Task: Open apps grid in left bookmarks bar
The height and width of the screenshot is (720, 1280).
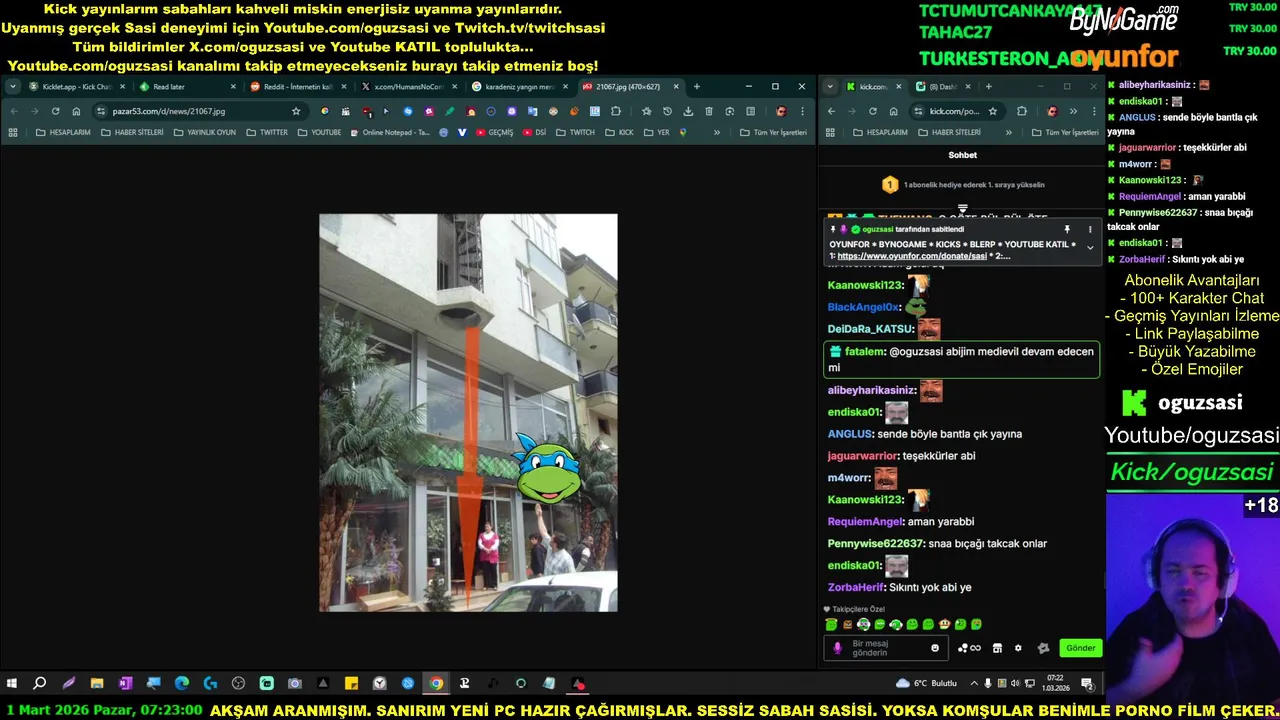Action: pos(13,132)
